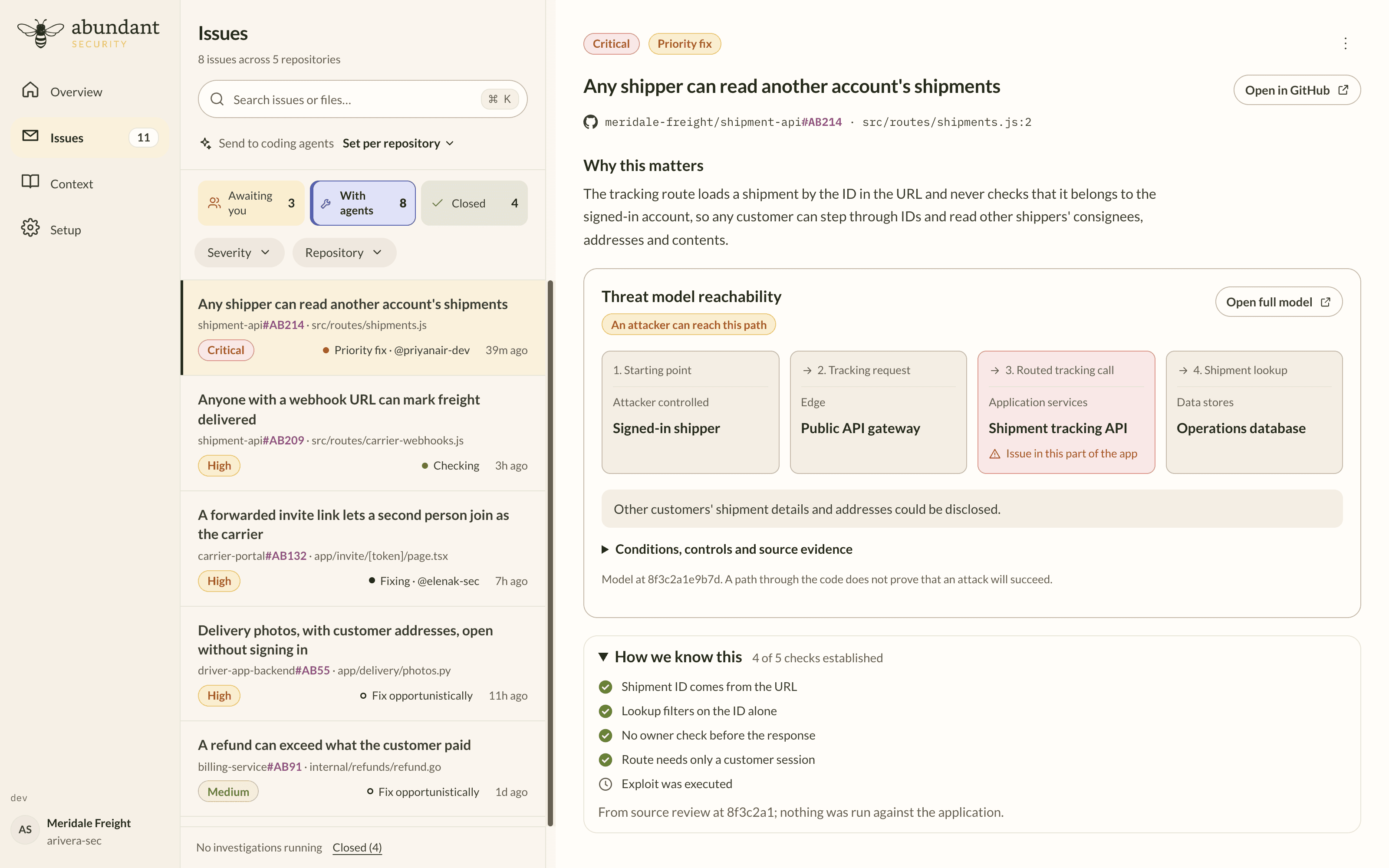Open the refund can exceed issue
1389x868 pixels.
363,769
